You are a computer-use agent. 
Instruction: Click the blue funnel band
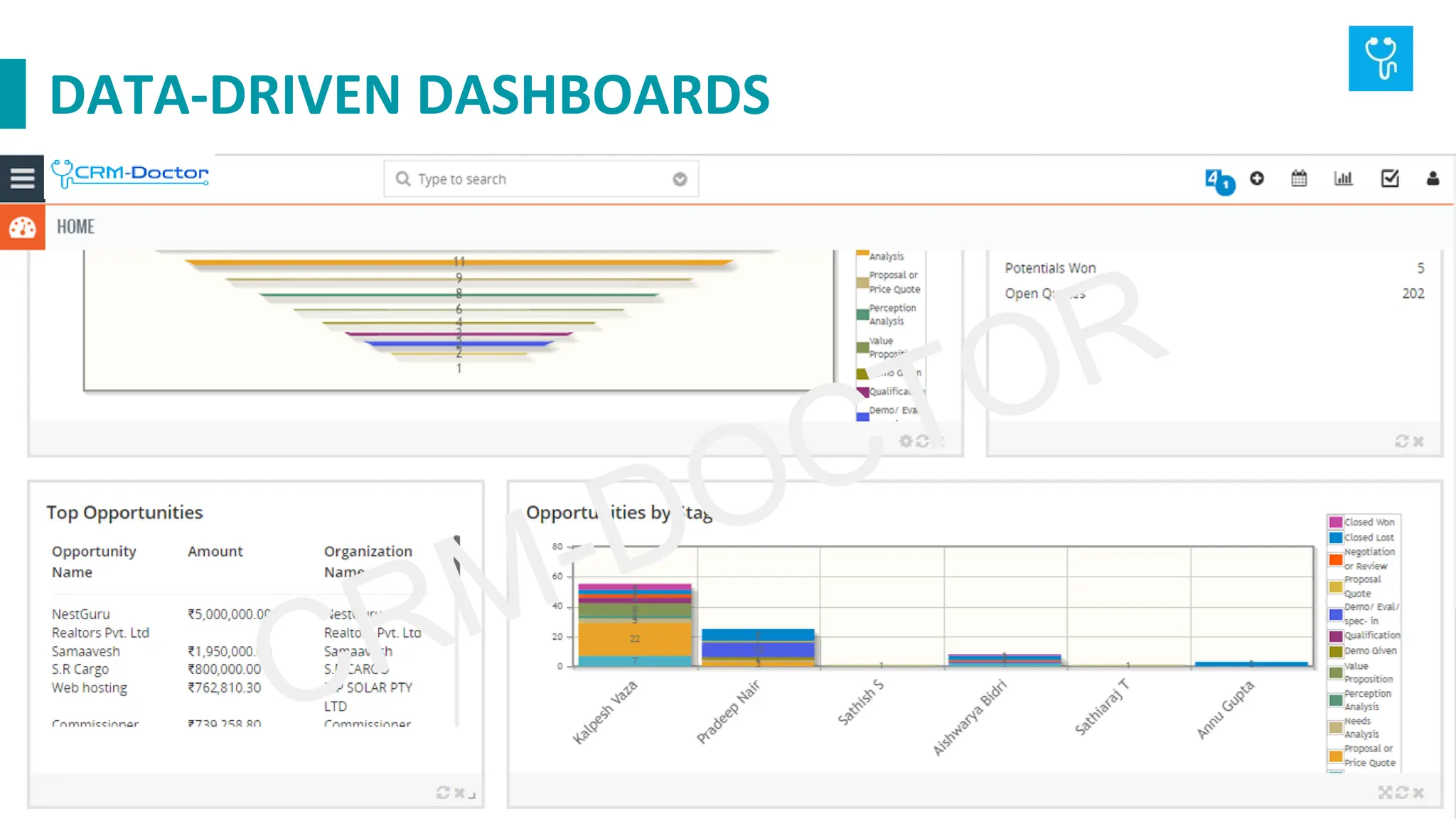(459, 344)
